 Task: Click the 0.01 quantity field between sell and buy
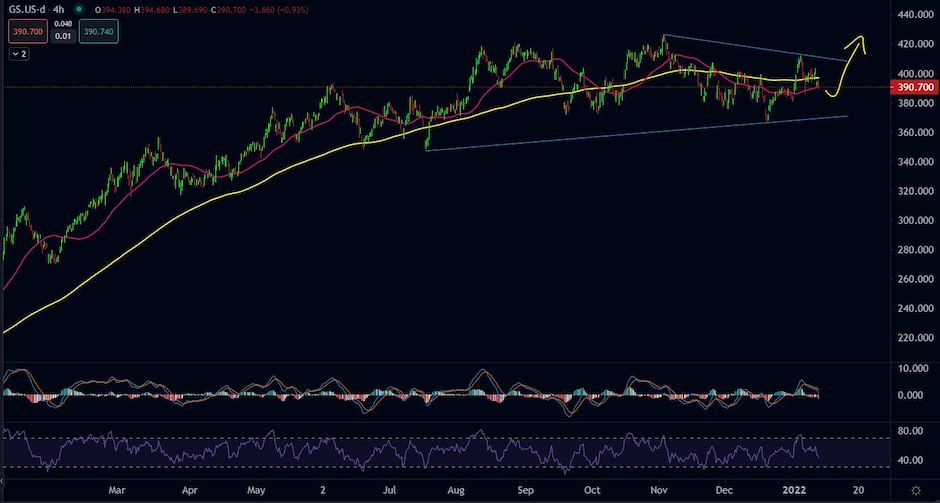63,37
